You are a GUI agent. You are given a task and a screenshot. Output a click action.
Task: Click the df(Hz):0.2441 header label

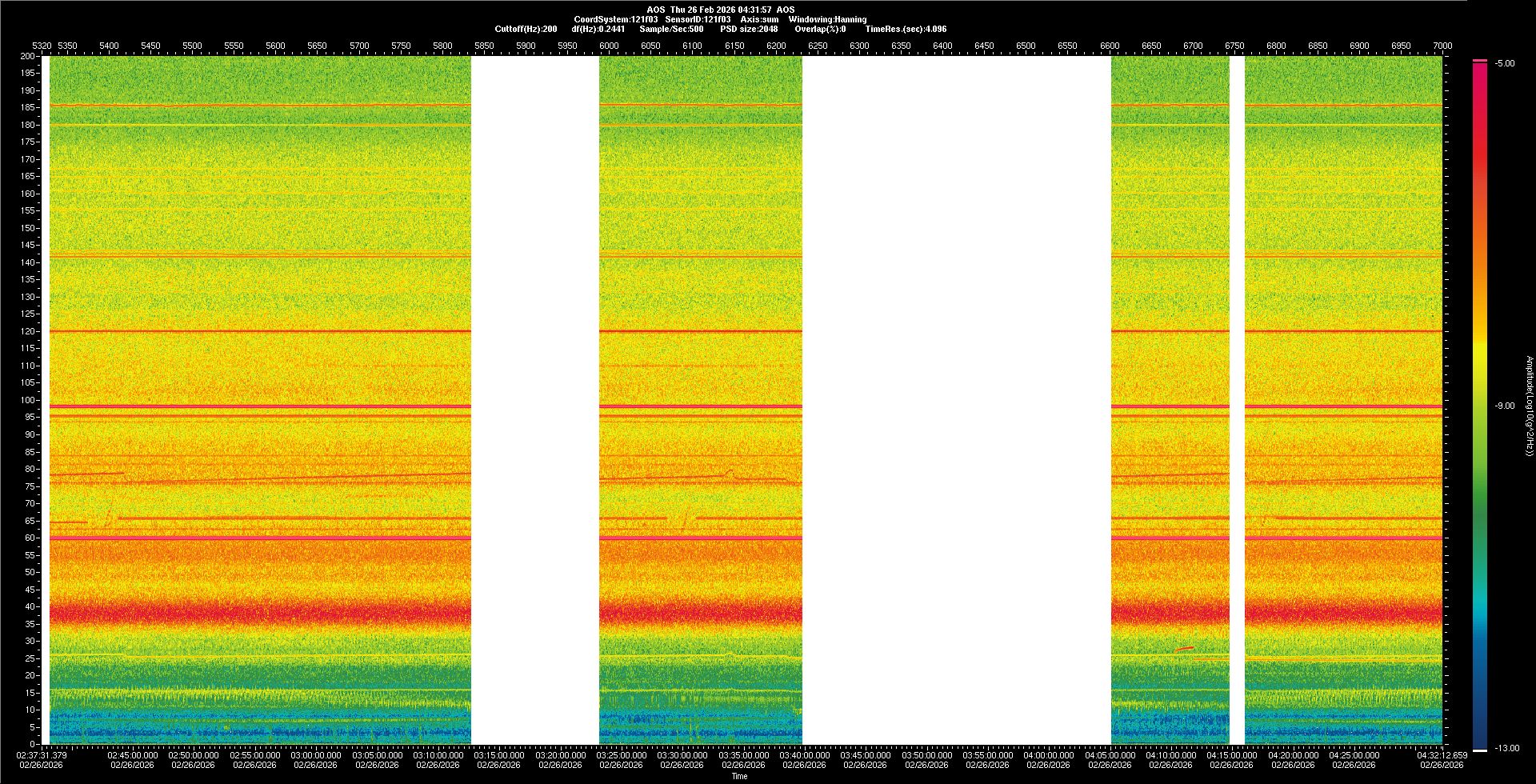pos(598,29)
